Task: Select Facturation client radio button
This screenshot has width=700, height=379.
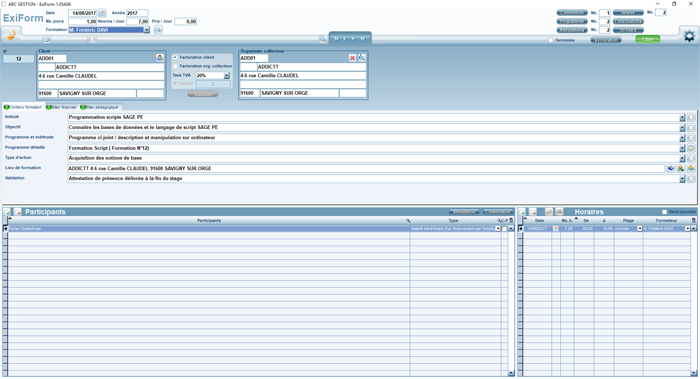Action: pos(175,58)
